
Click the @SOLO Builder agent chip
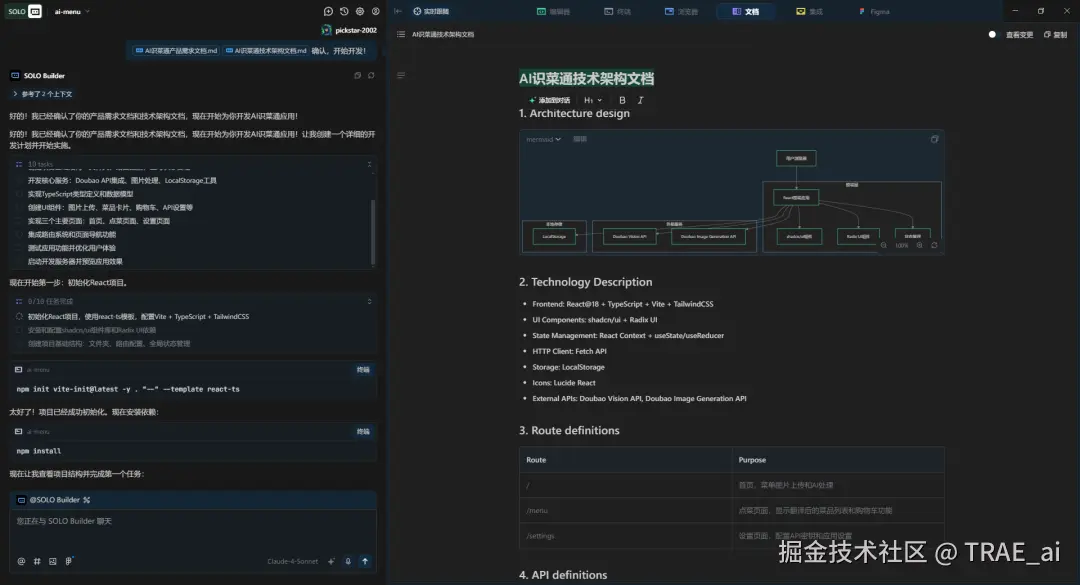click(x=53, y=500)
